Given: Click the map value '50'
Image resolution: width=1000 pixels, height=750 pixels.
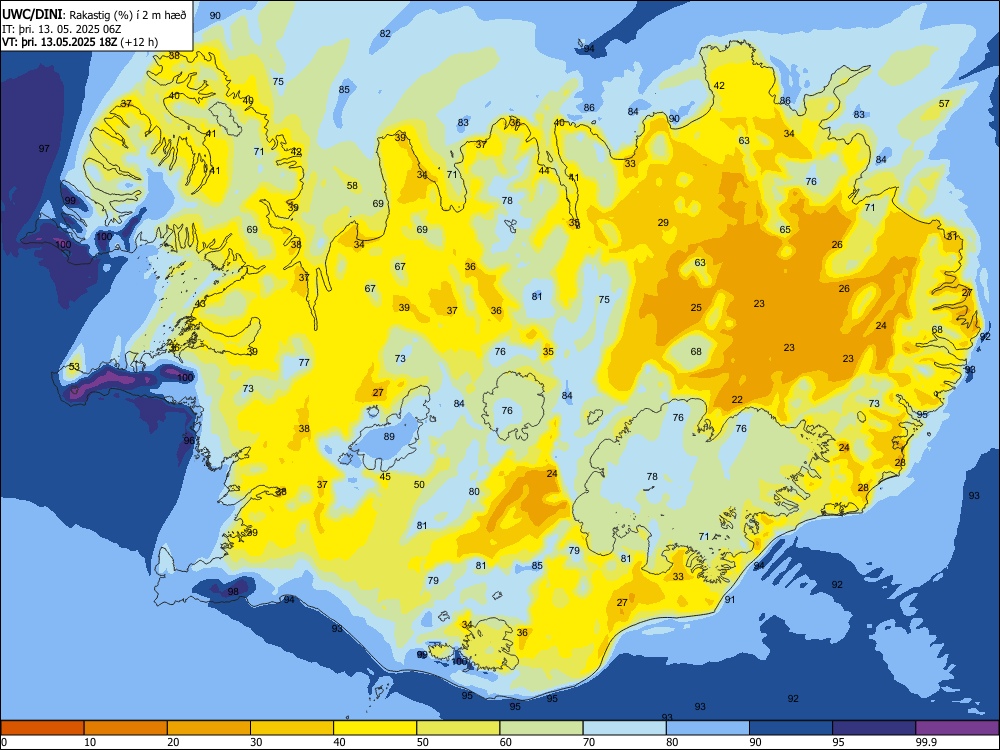Looking at the screenshot, I should click(419, 485).
